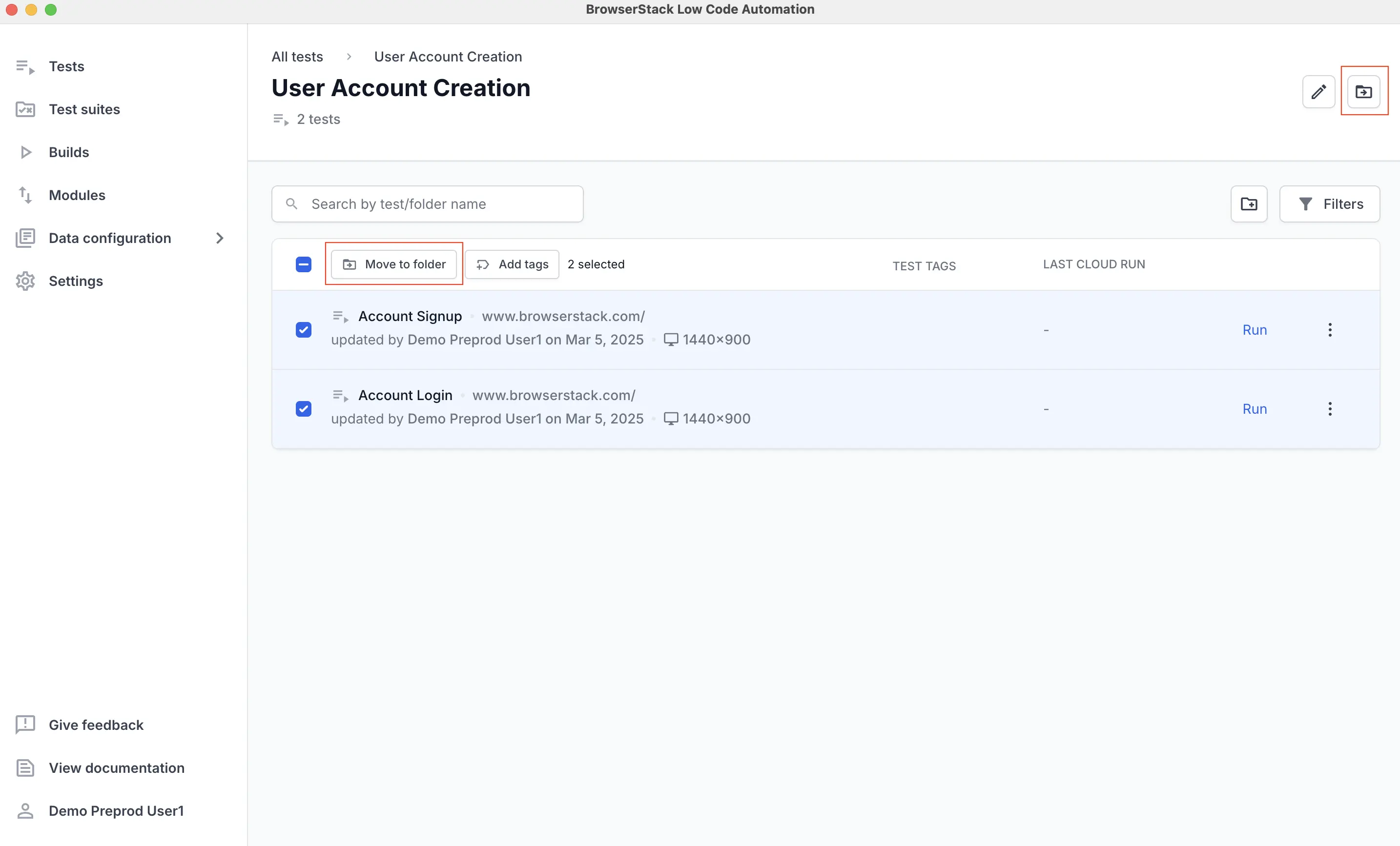1400x846 pixels.
Task: Open kebab menu for Account Signup
Action: 1330,330
